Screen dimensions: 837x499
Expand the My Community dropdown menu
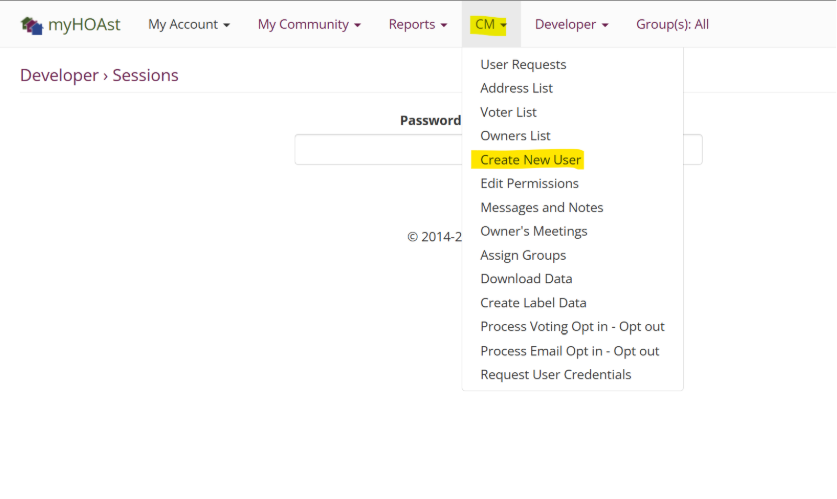click(x=309, y=24)
